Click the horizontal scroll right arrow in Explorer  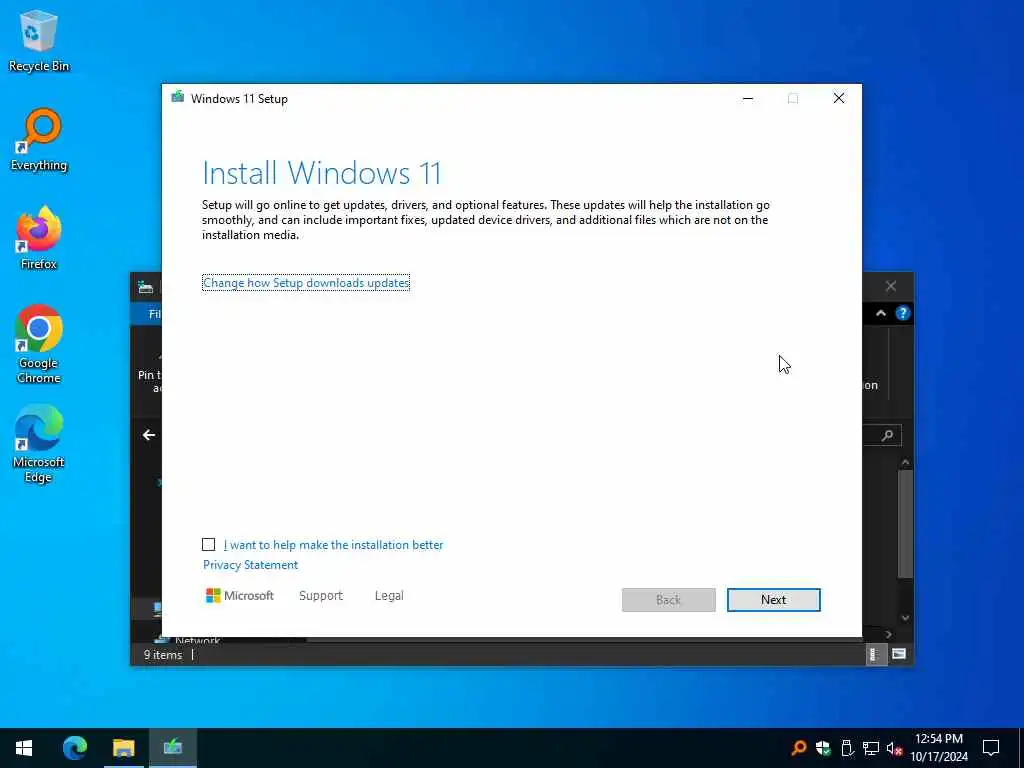(888, 634)
